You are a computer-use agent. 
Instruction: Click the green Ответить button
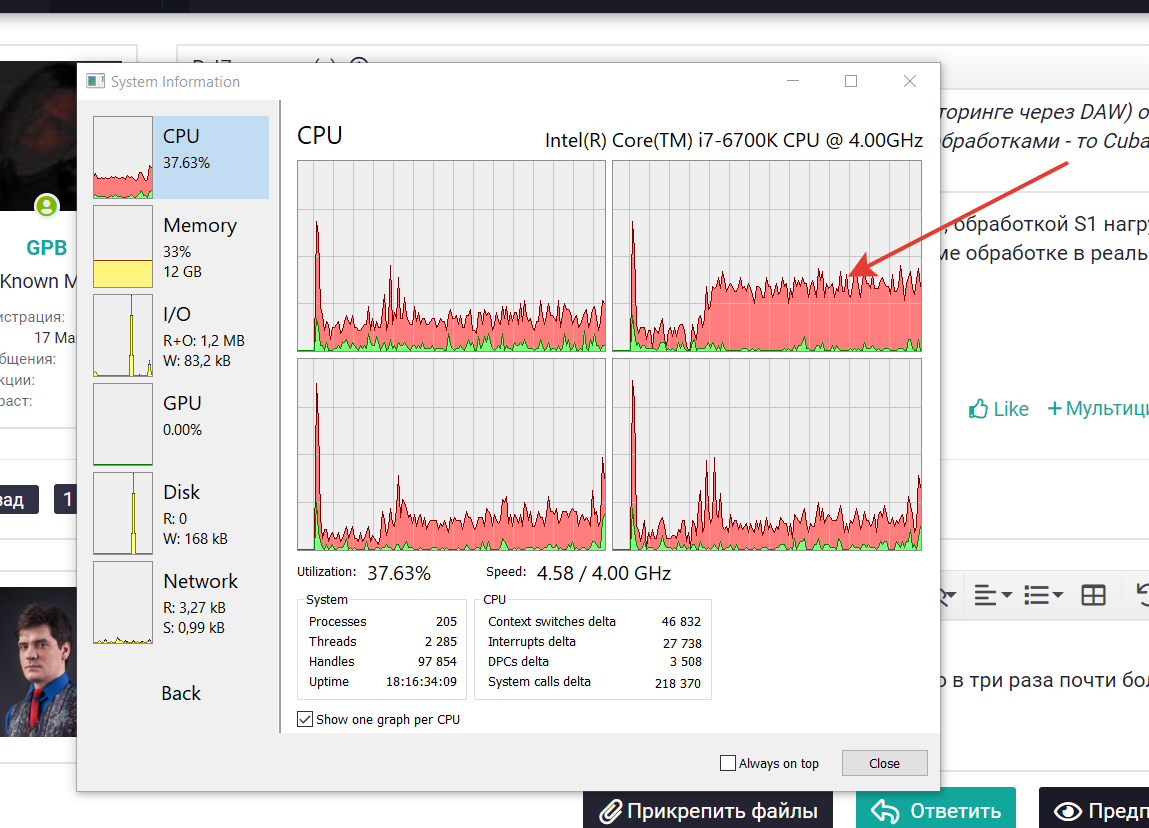[936, 810]
